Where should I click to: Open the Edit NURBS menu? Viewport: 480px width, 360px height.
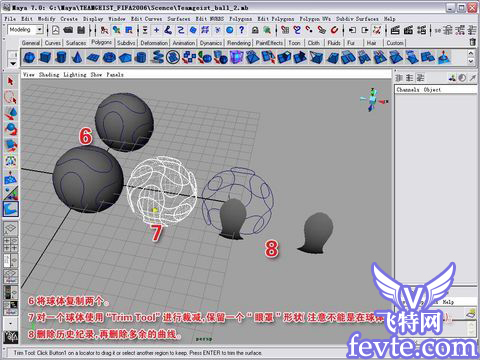tap(209, 19)
